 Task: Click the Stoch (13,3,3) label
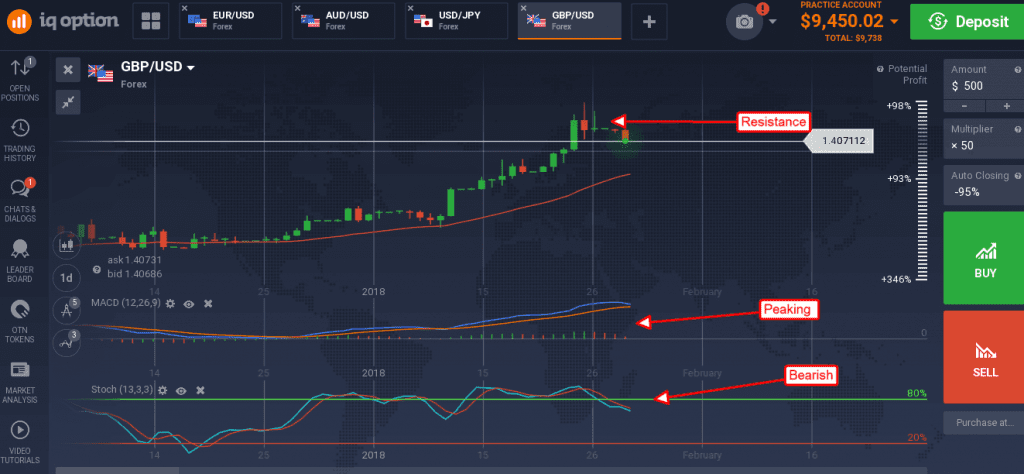[121, 390]
